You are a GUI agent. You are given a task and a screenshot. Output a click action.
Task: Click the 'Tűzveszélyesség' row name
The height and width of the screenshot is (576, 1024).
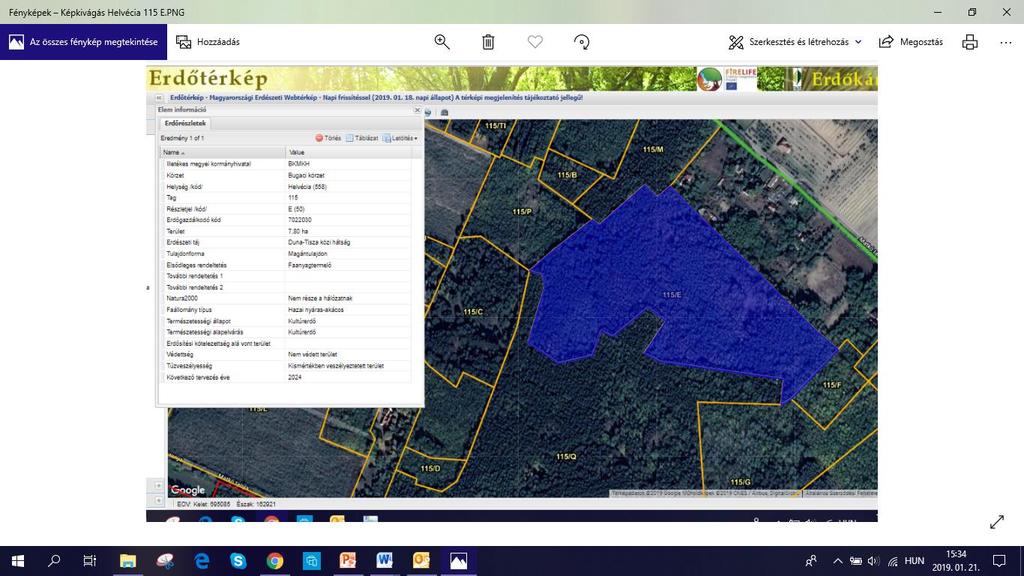coord(189,366)
